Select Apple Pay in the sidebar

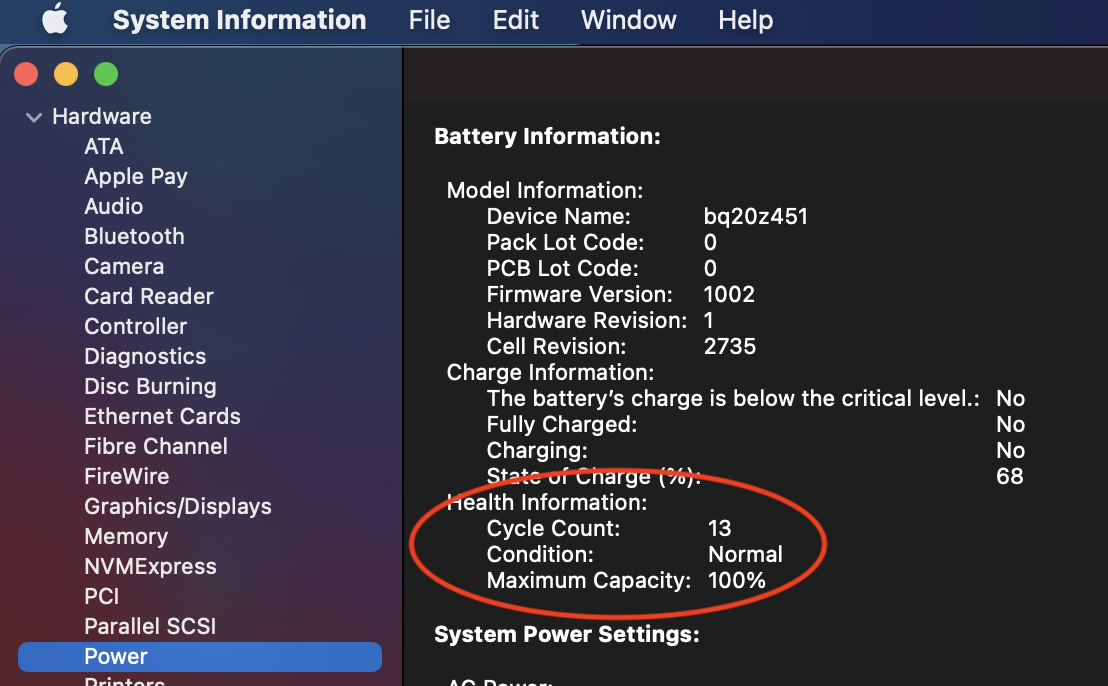(x=136, y=177)
